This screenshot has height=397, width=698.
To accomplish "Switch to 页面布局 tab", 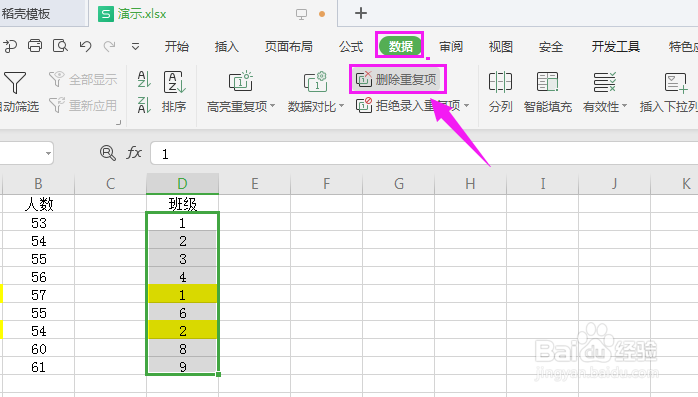I will click(288, 46).
